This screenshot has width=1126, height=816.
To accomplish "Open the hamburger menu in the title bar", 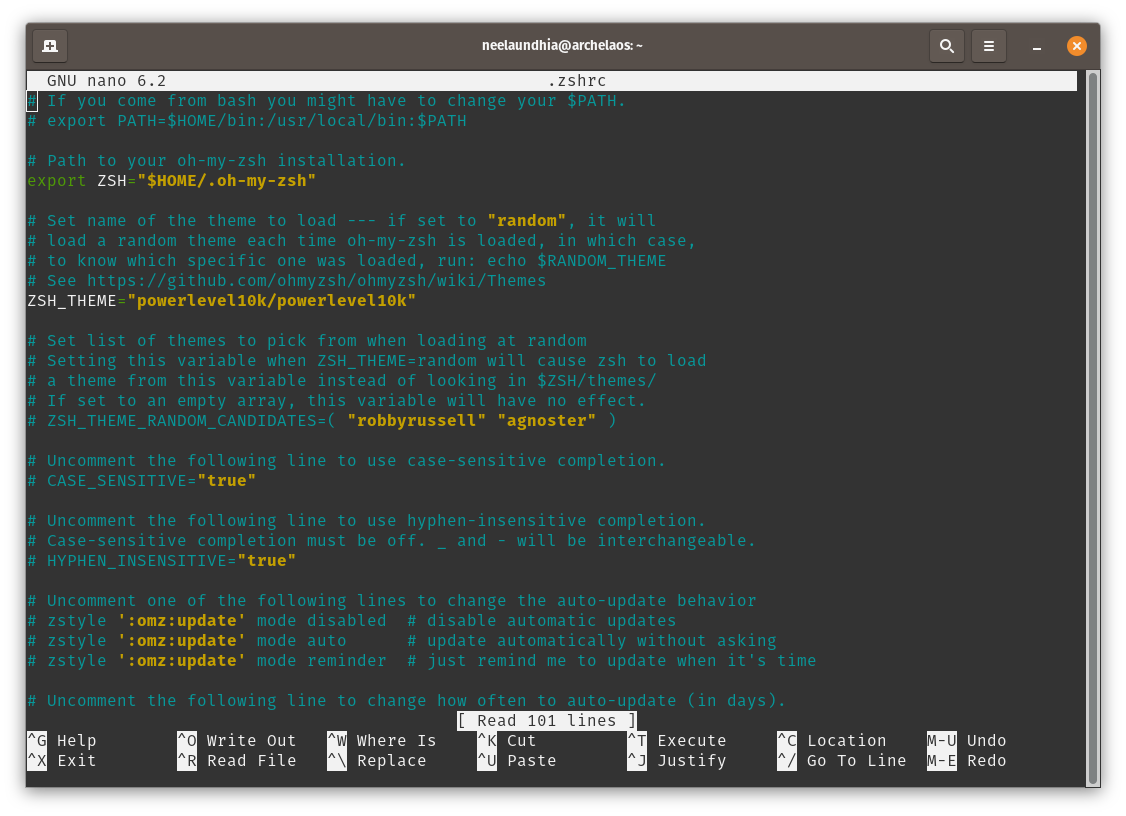I will pyautogui.click(x=989, y=46).
